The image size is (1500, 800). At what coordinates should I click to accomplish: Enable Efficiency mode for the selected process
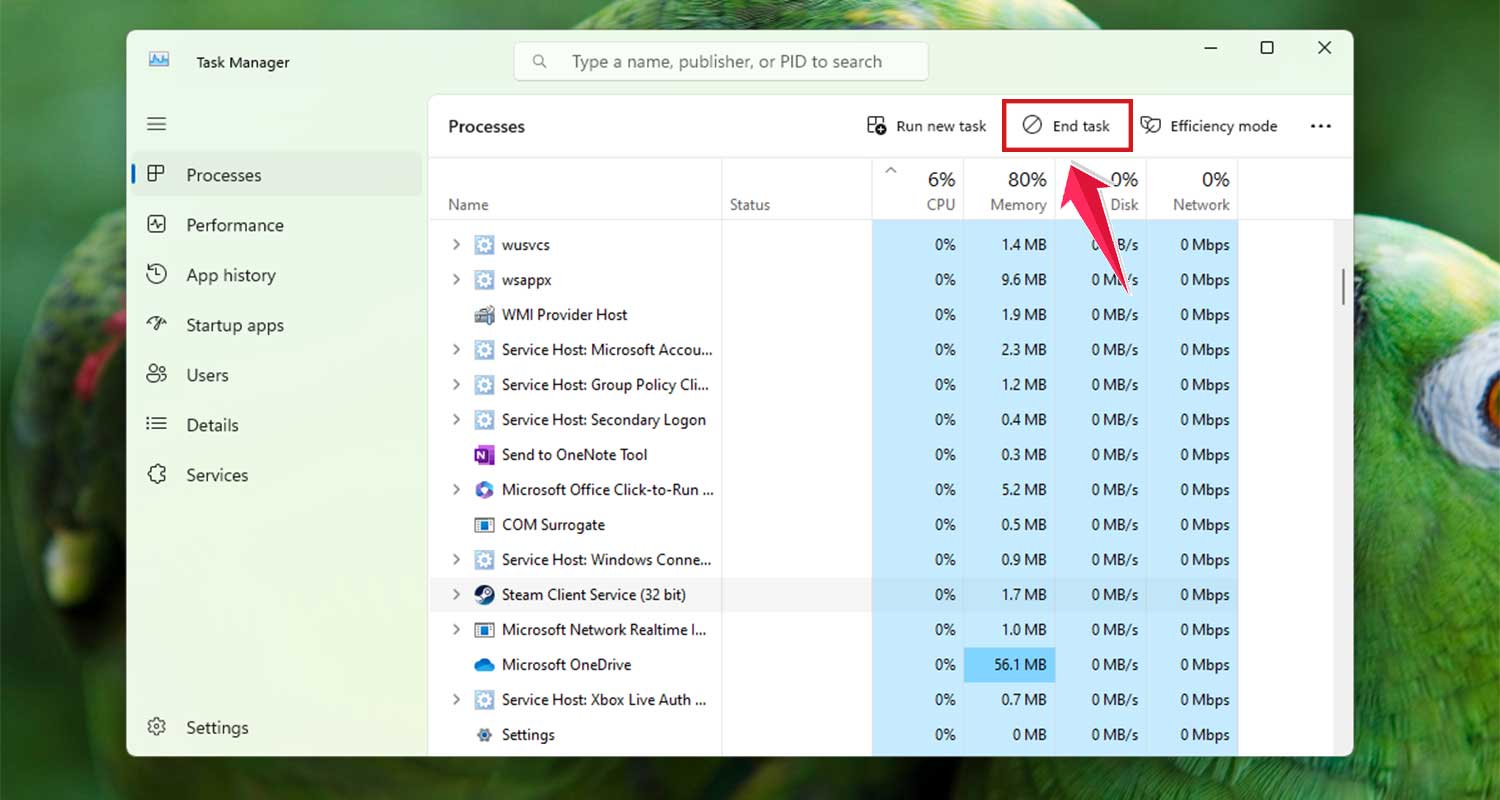(1209, 125)
